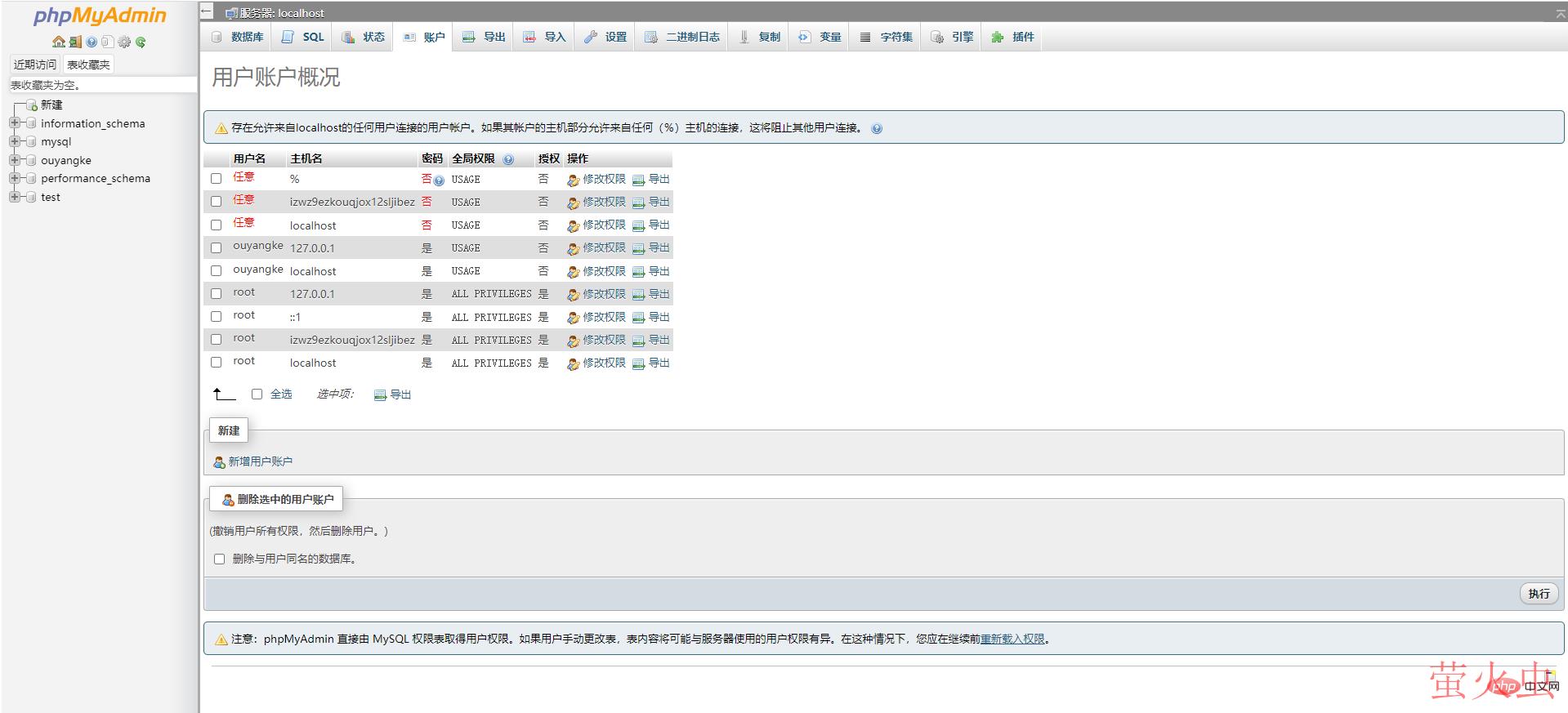This screenshot has width=1568, height=713.
Task: Go to phpMyAdmin home icon
Action: coord(58,42)
